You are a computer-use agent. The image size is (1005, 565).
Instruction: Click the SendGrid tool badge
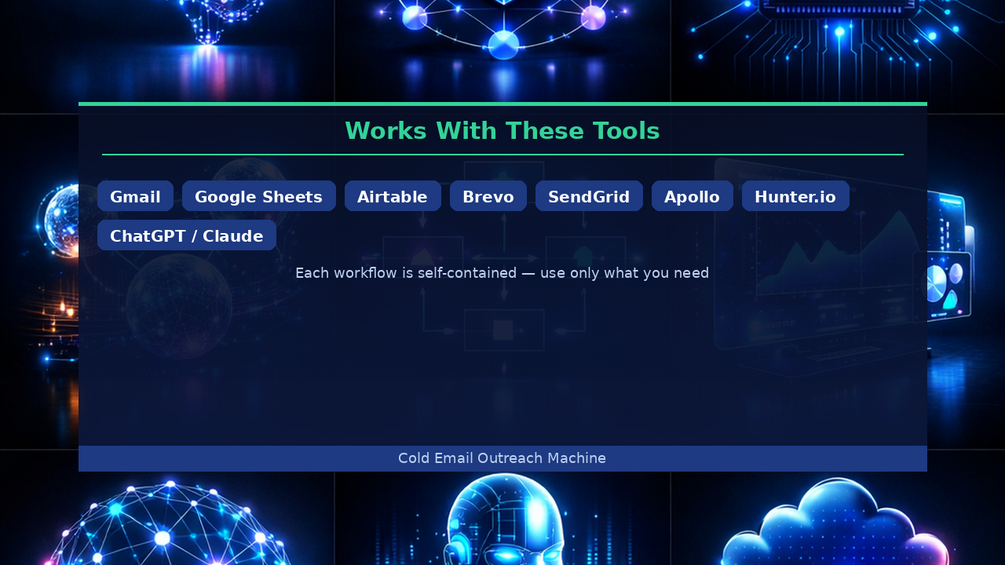[x=588, y=196]
